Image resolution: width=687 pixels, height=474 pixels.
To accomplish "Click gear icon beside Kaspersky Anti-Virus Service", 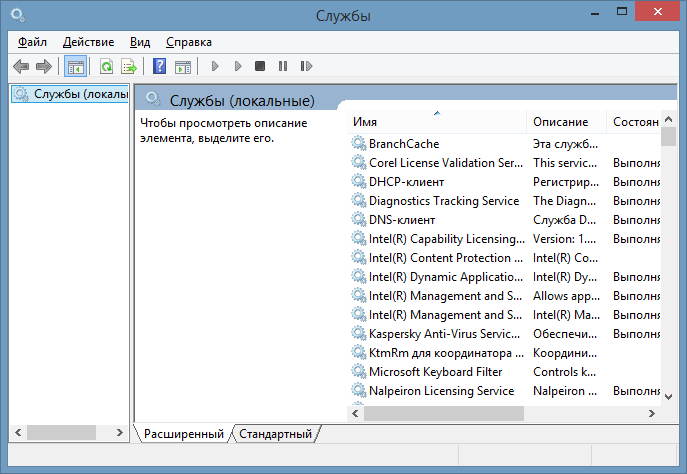I will point(359,334).
